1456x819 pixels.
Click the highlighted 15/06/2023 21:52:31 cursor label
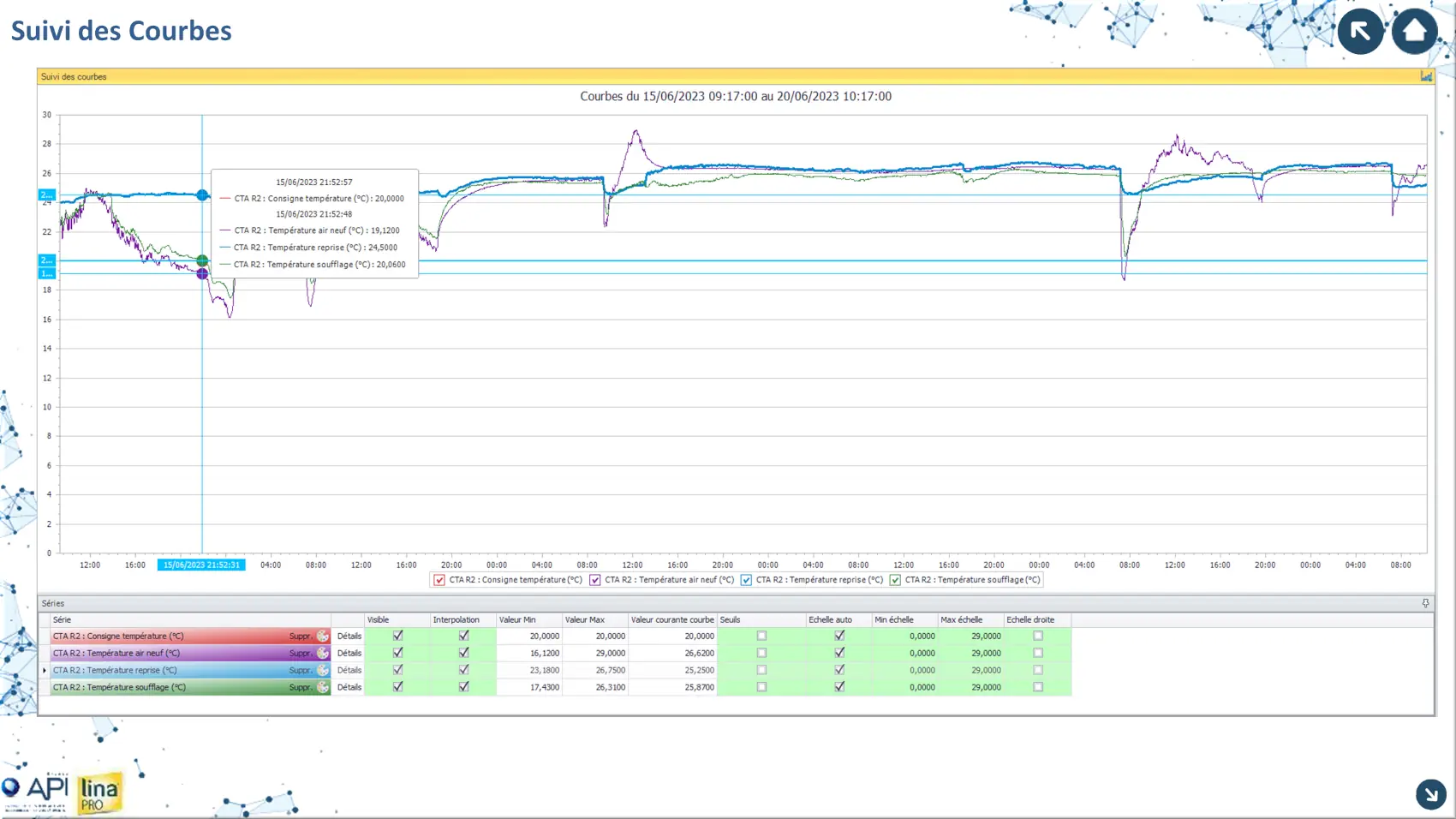coord(201,565)
